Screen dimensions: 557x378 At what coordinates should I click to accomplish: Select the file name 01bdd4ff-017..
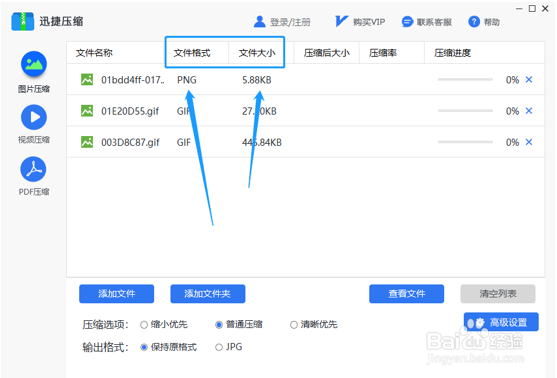coord(133,80)
